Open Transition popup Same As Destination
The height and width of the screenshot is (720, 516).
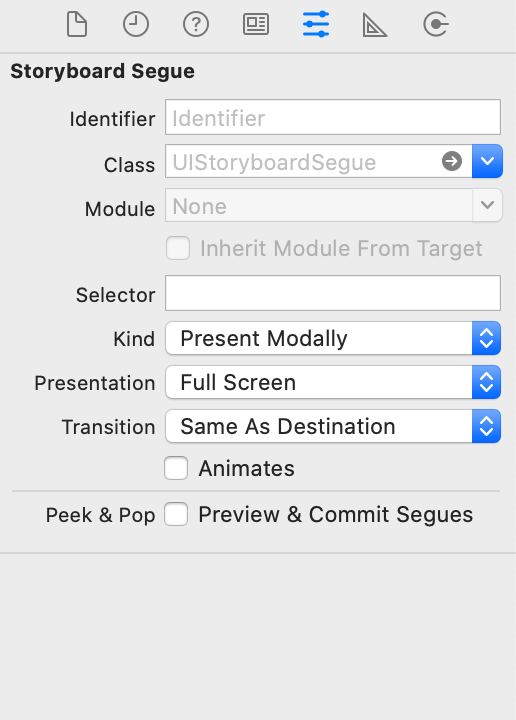pos(333,427)
